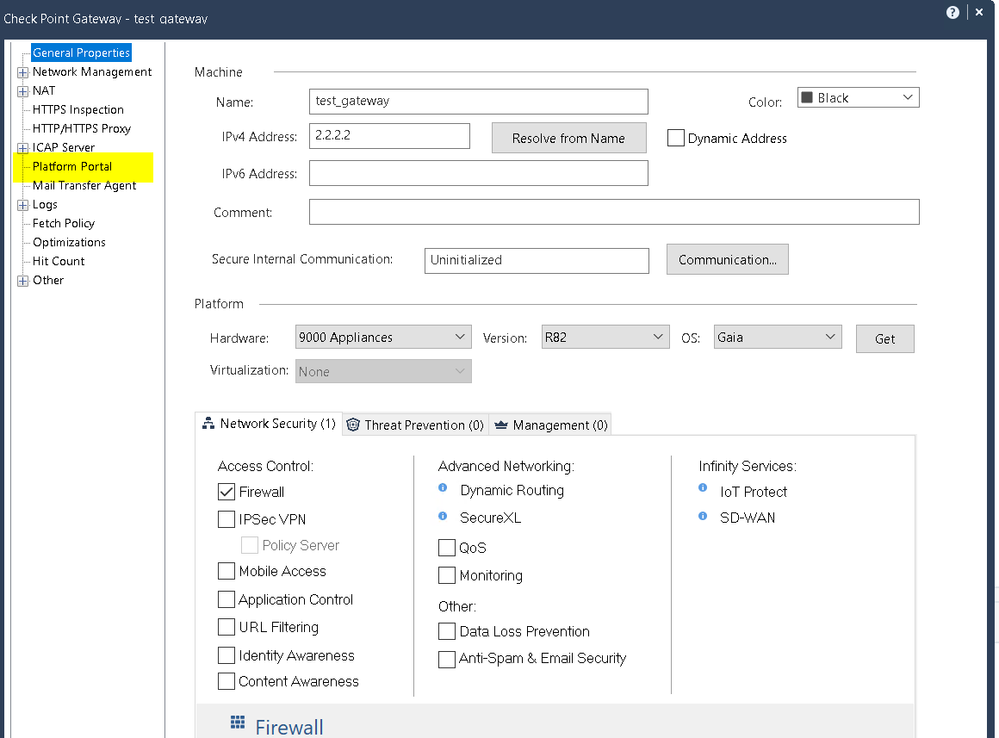Image resolution: width=999 pixels, height=738 pixels.
Task: Click the SD-WAN label
Action: click(x=747, y=517)
